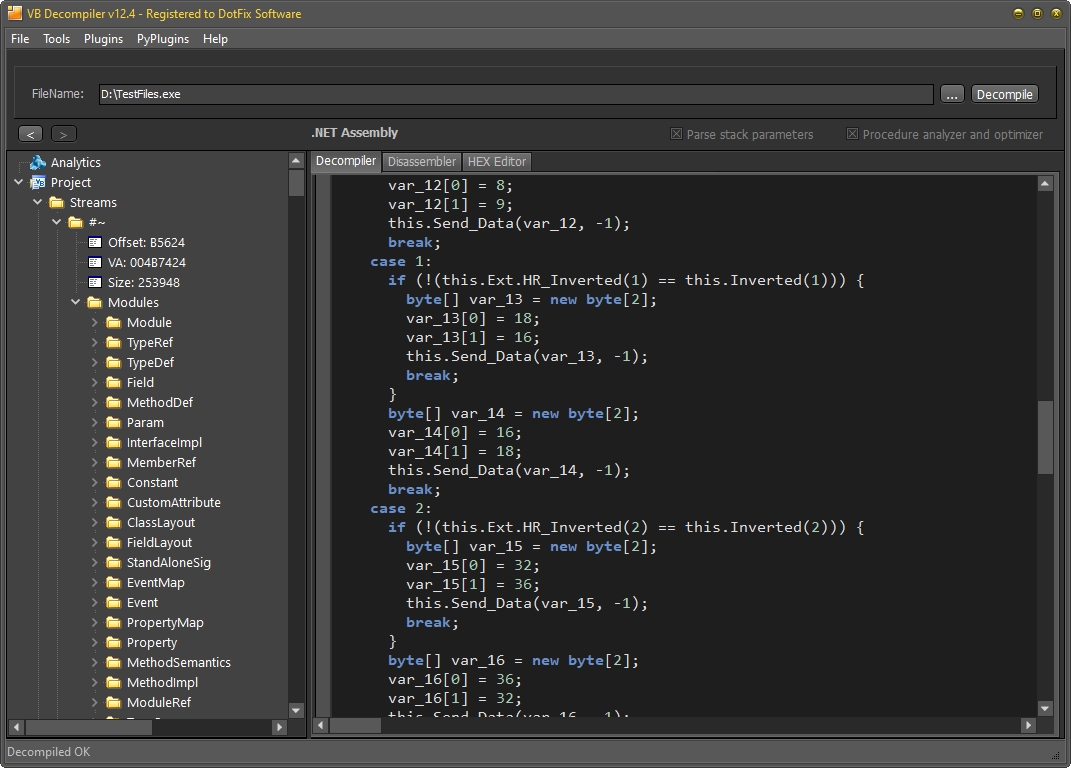
Task: Click the icon beside Offset: B5624
Action: (x=95, y=243)
